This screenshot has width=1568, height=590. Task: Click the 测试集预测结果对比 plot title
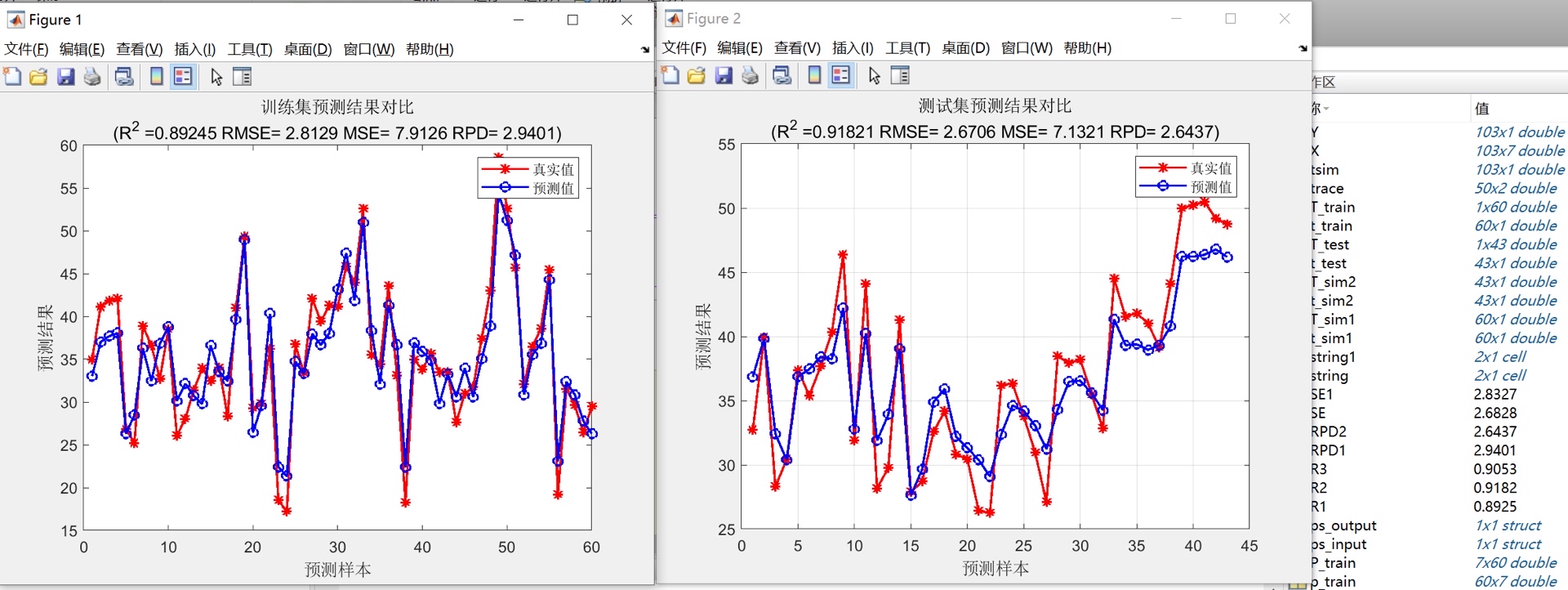pos(995,105)
